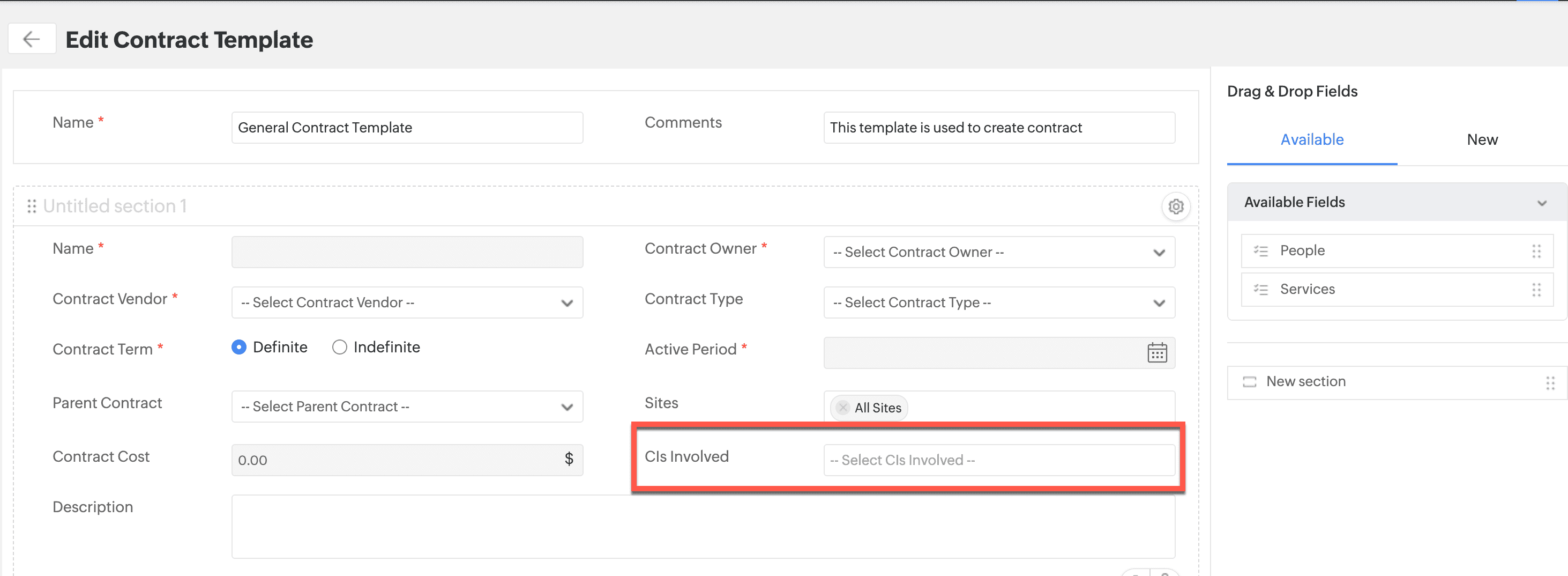Switch to the Available tab

pos(1312,140)
